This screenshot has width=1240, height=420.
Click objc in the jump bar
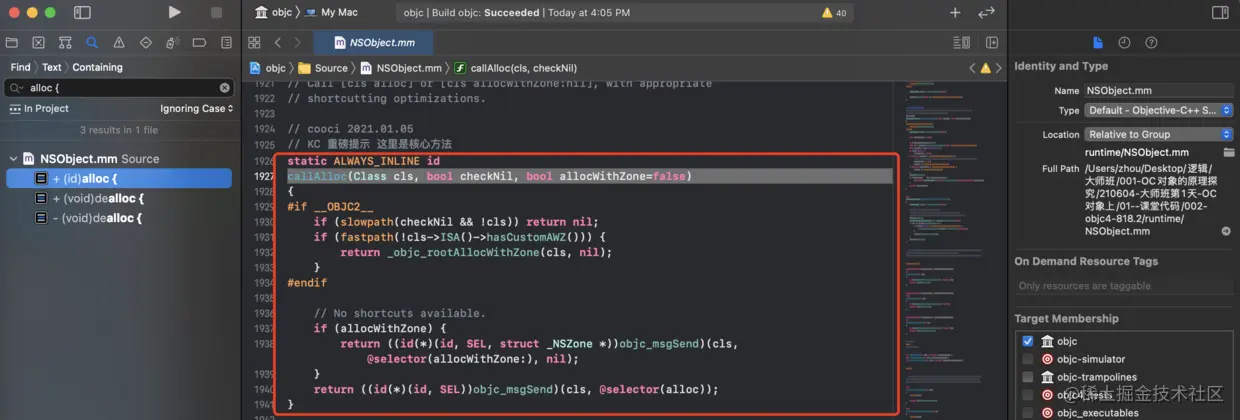267,68
